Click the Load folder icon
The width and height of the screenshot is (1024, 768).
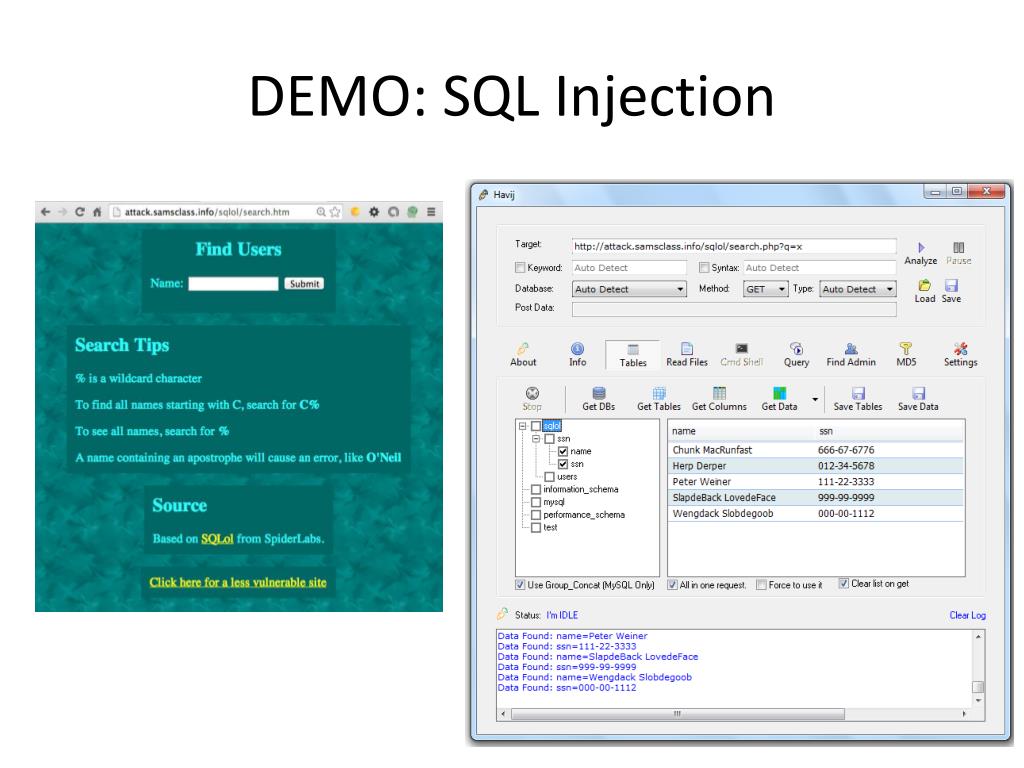point(924,285)
